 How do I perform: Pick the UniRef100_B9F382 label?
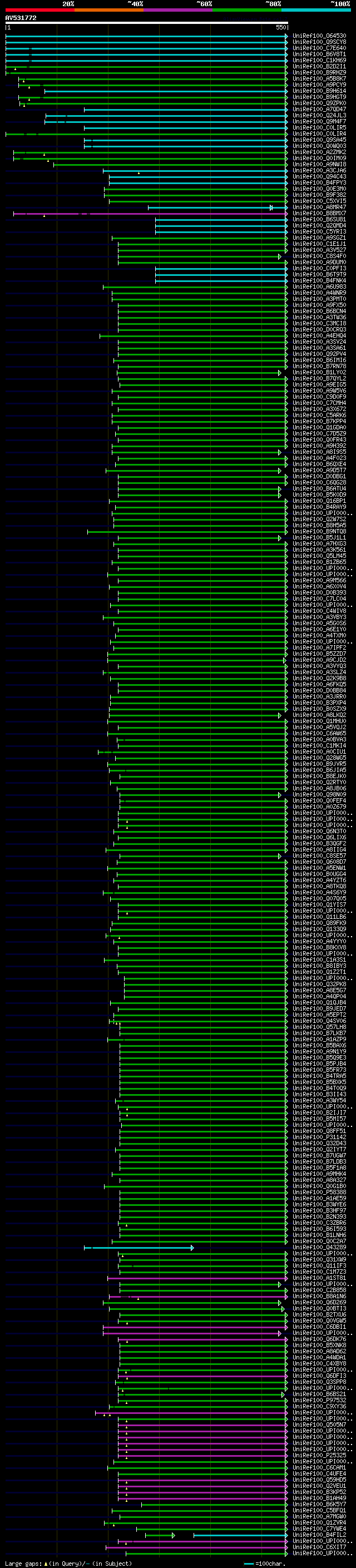tap(319, 195)
